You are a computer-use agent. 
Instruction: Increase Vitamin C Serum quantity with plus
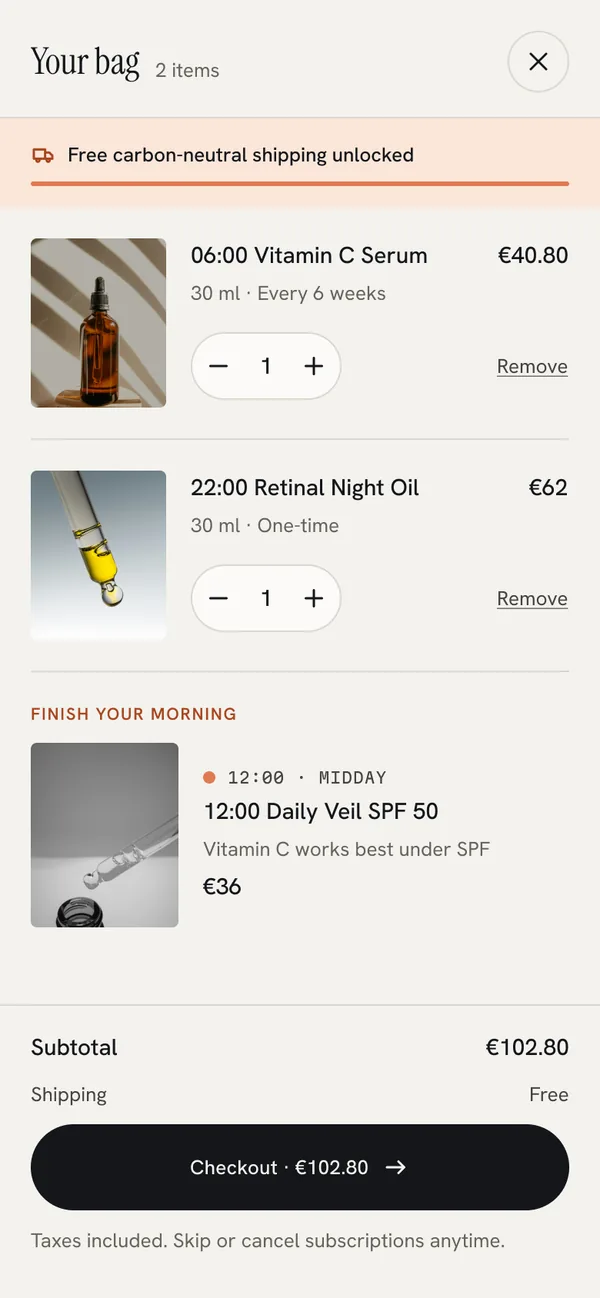314,366
